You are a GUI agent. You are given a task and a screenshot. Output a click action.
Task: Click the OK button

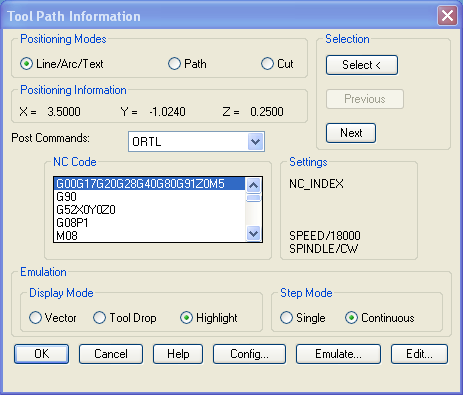click(x=42, y=354)
